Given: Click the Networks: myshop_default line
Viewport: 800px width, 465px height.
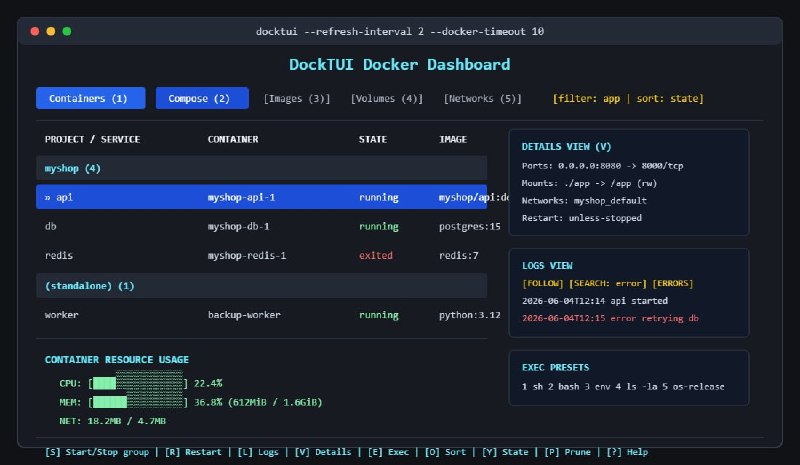Looking at the screenshot, I should pos(584,201).
